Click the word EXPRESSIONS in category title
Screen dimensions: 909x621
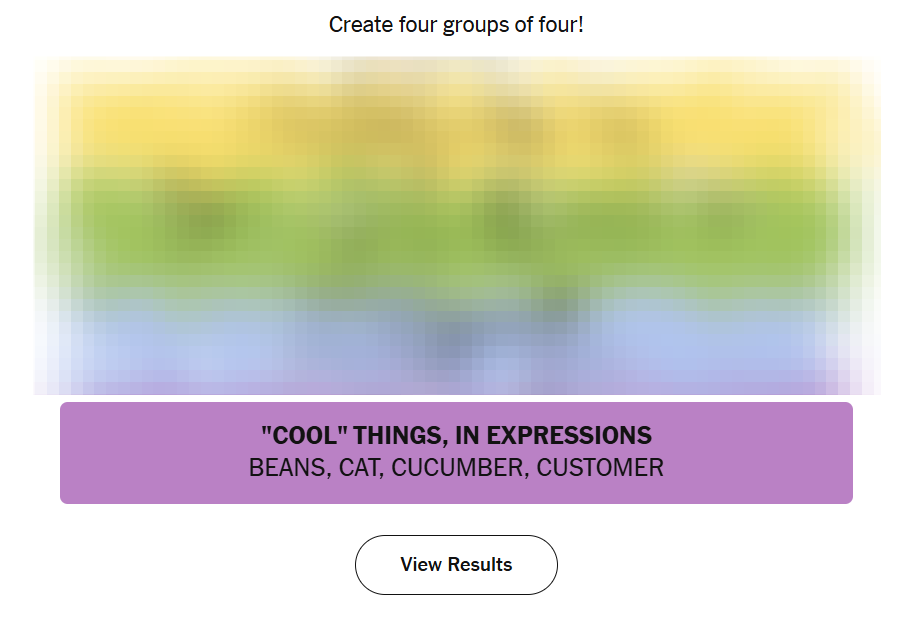(569, 435)
